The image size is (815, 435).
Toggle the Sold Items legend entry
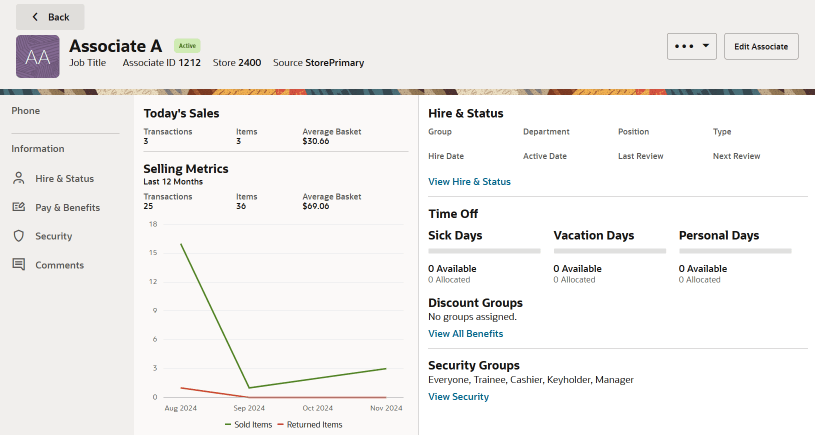[x=248, y=425]
